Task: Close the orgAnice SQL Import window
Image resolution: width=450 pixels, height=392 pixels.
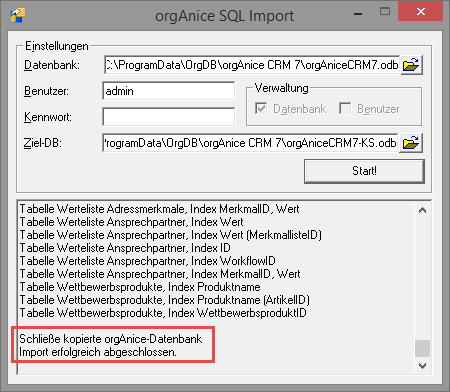Action: pyautogui.click(x=420, y=12)
